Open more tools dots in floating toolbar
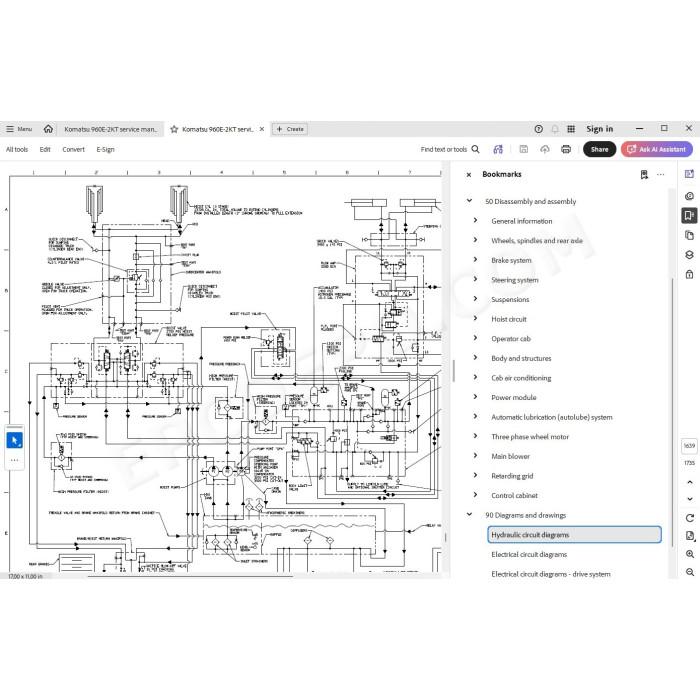 [x=15, y=460]
